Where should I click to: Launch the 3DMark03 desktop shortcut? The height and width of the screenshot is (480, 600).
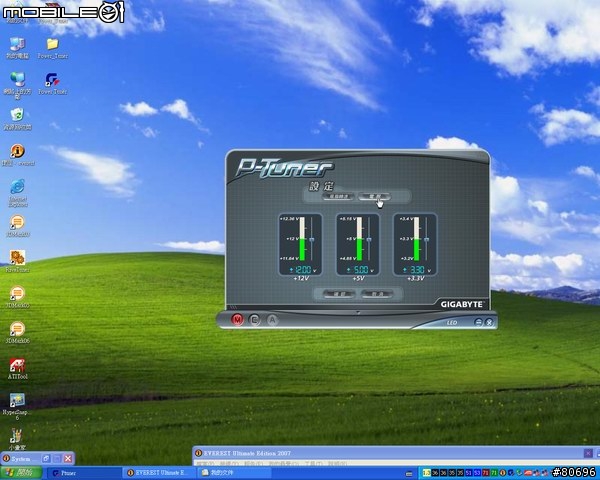tap(18, 226)
